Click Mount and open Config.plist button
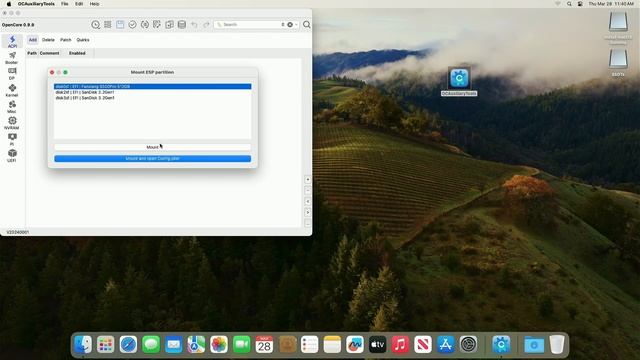The width and height of the screenshot is (640, 360). pos(153,158)
